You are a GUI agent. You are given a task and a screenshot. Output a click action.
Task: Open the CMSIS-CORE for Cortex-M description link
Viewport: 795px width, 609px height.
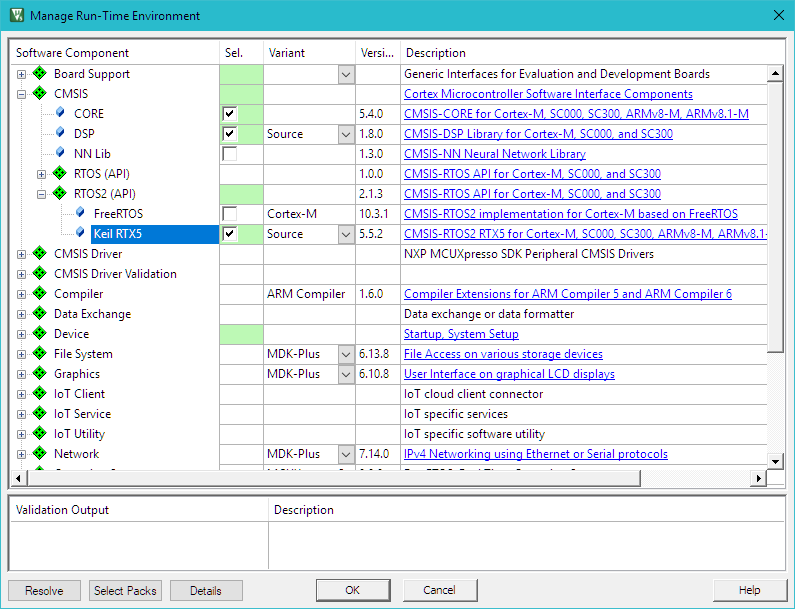tap(576, 114)
